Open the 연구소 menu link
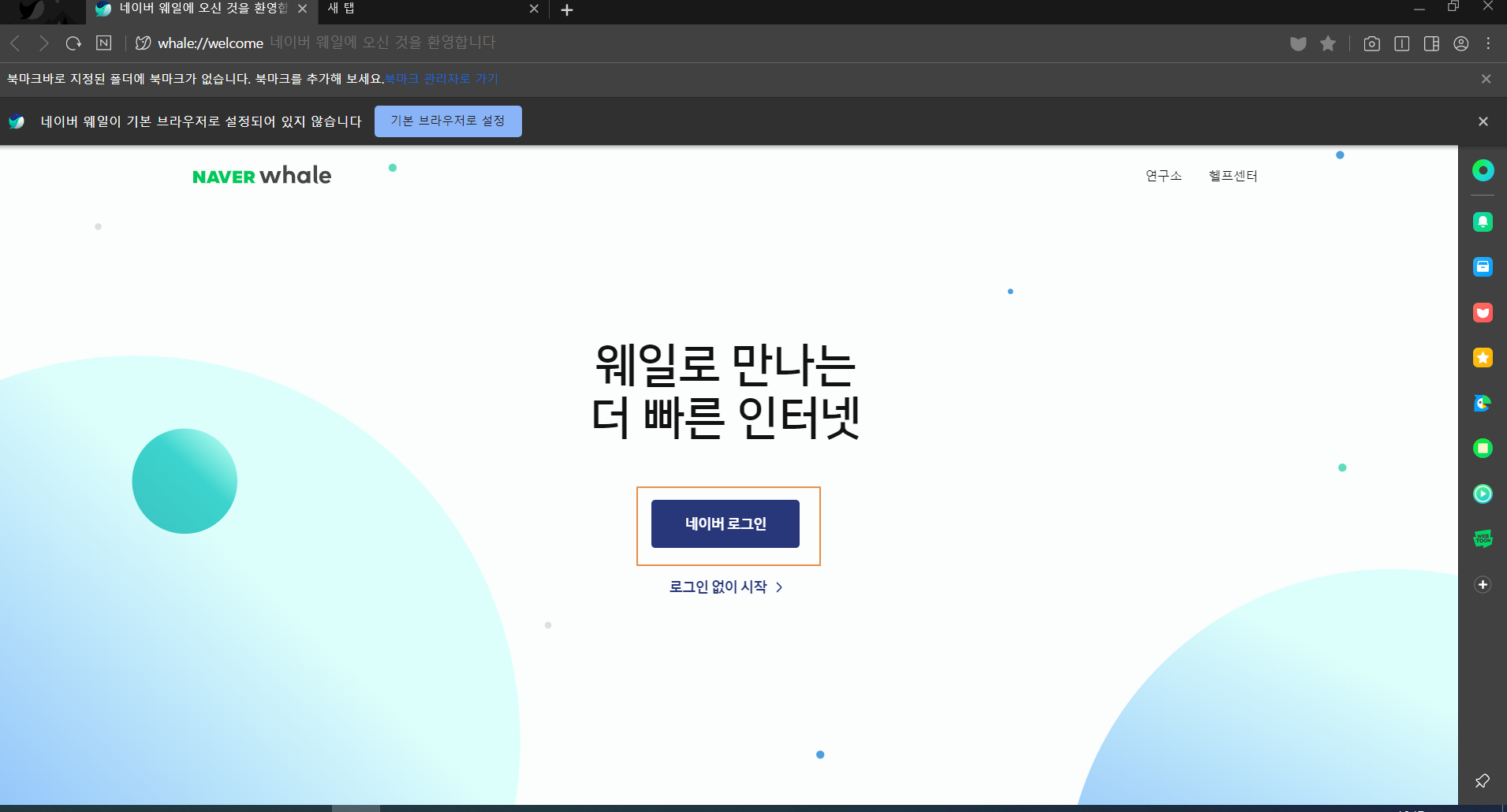This screenshot has height=812, width=1507. [1164, 176]
